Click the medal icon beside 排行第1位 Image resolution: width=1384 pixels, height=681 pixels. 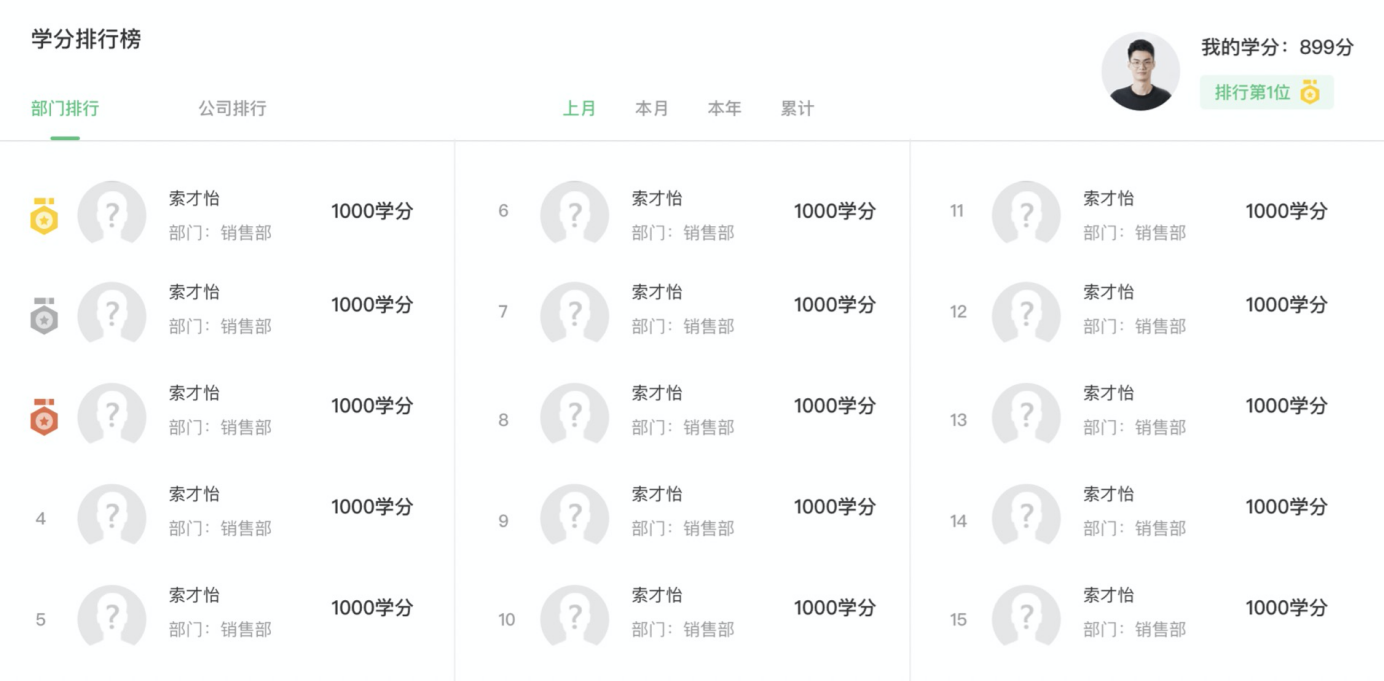click(x=1310, y=92)
